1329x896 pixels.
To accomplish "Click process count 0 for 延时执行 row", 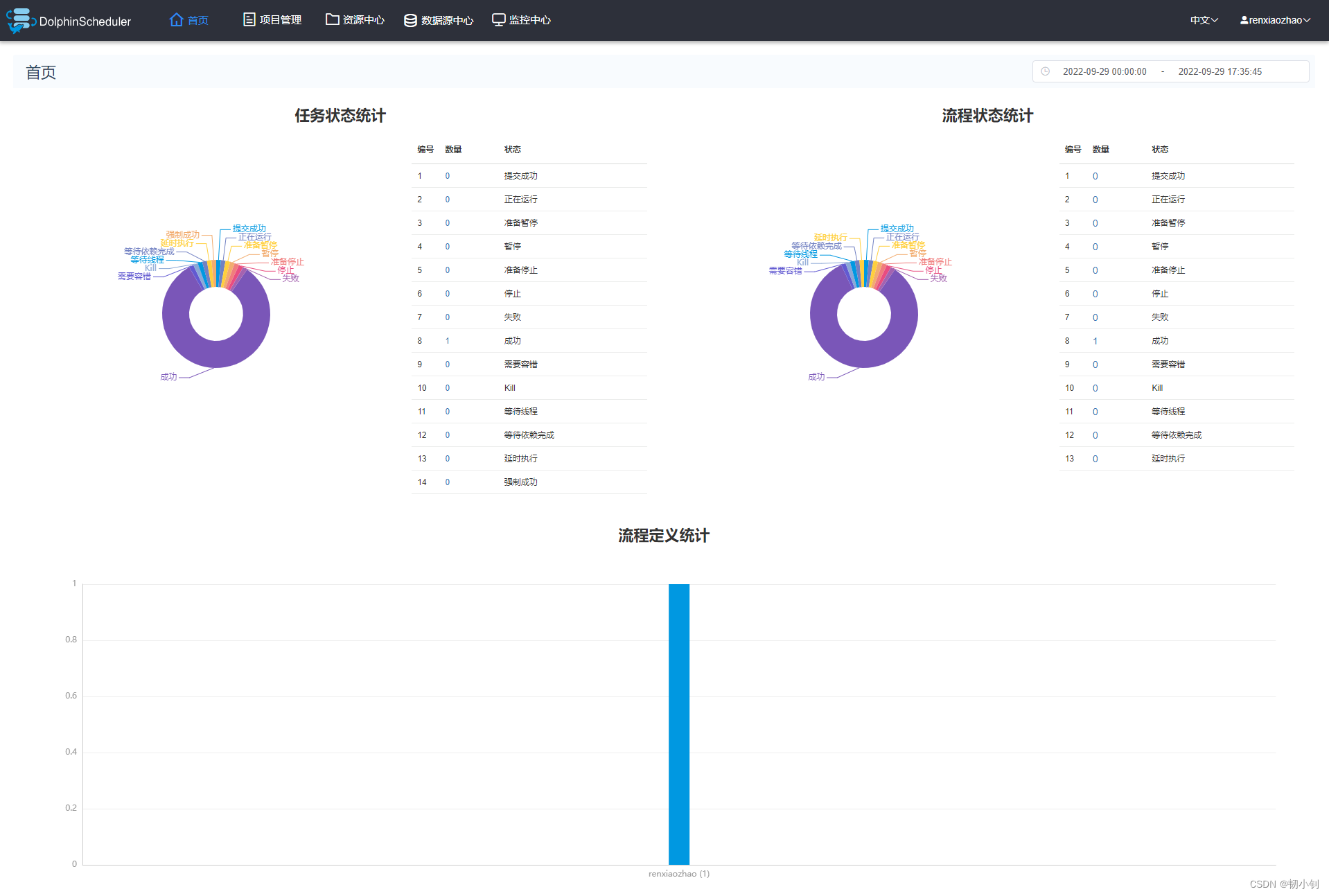I will pyautogui.click(x=1095, y=459).
